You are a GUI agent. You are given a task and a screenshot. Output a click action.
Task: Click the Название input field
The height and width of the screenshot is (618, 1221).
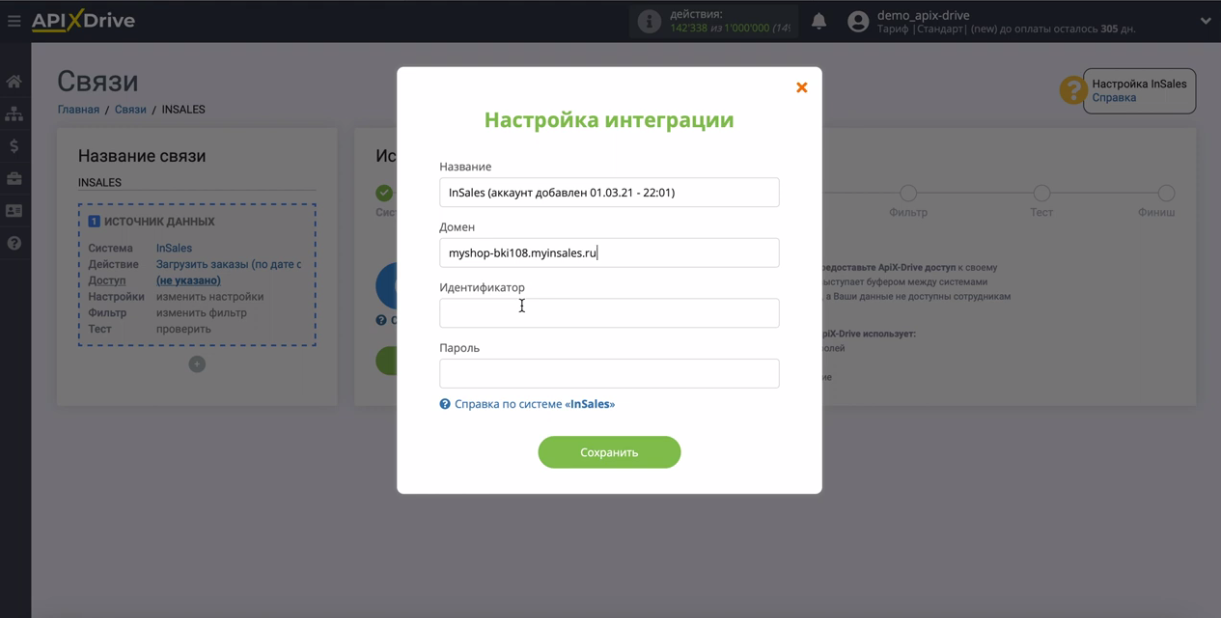click(609, 192)
